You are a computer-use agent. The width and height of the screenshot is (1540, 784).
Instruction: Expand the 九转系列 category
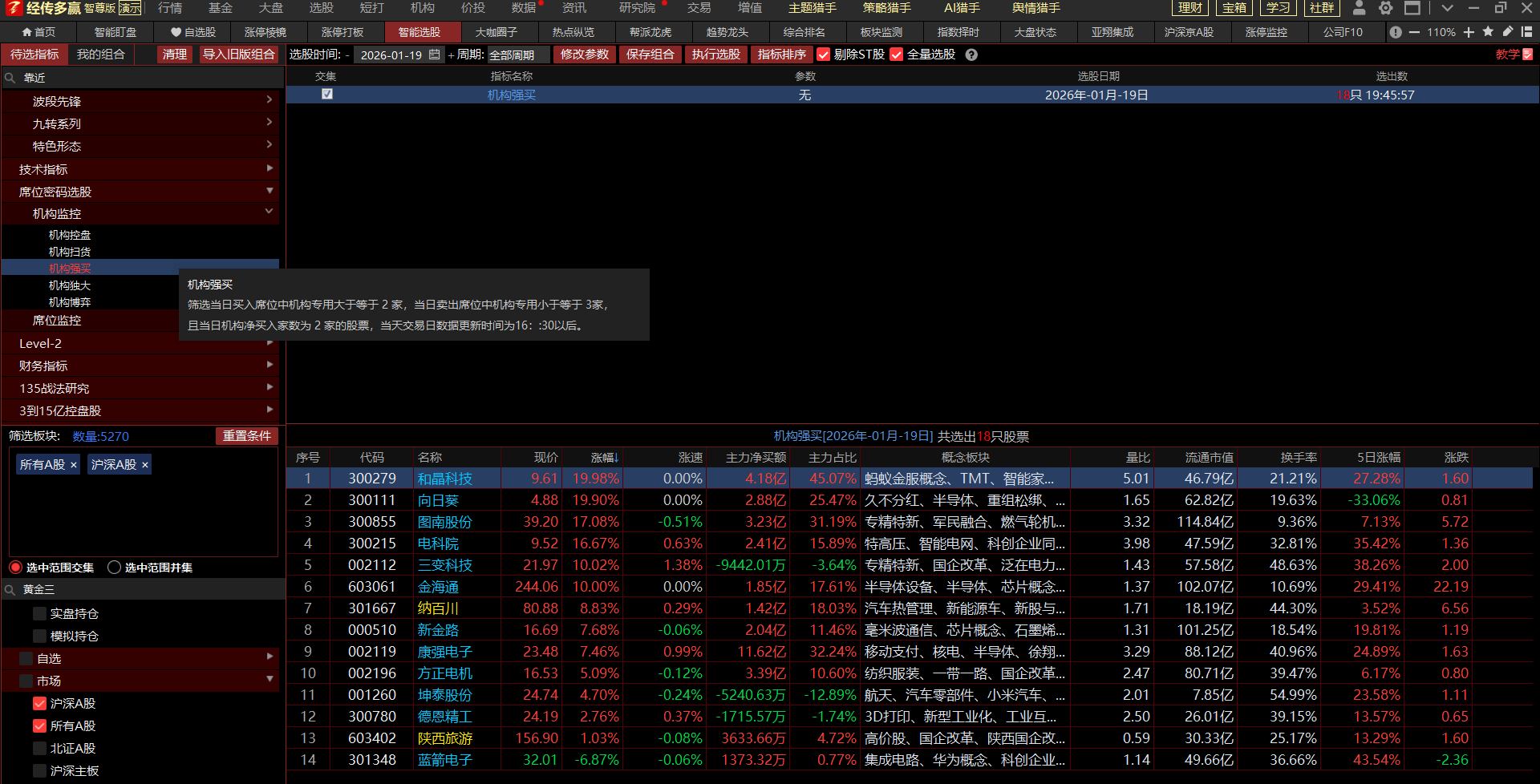269,123
